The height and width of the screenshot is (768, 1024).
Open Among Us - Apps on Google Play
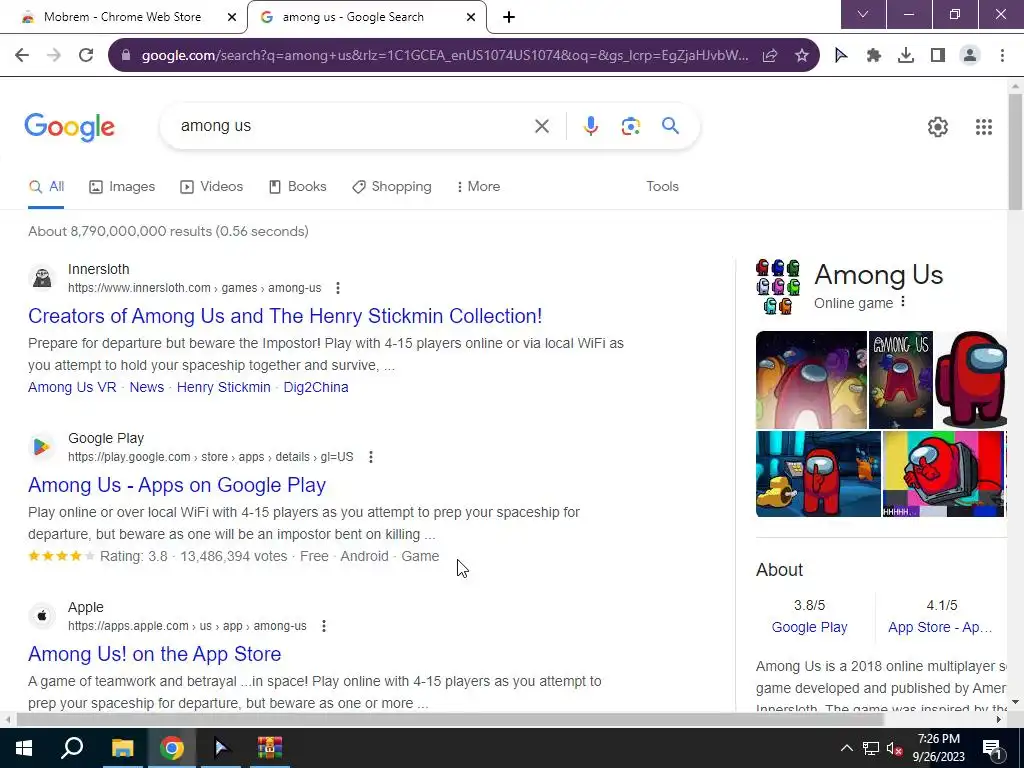pos(177,485)
